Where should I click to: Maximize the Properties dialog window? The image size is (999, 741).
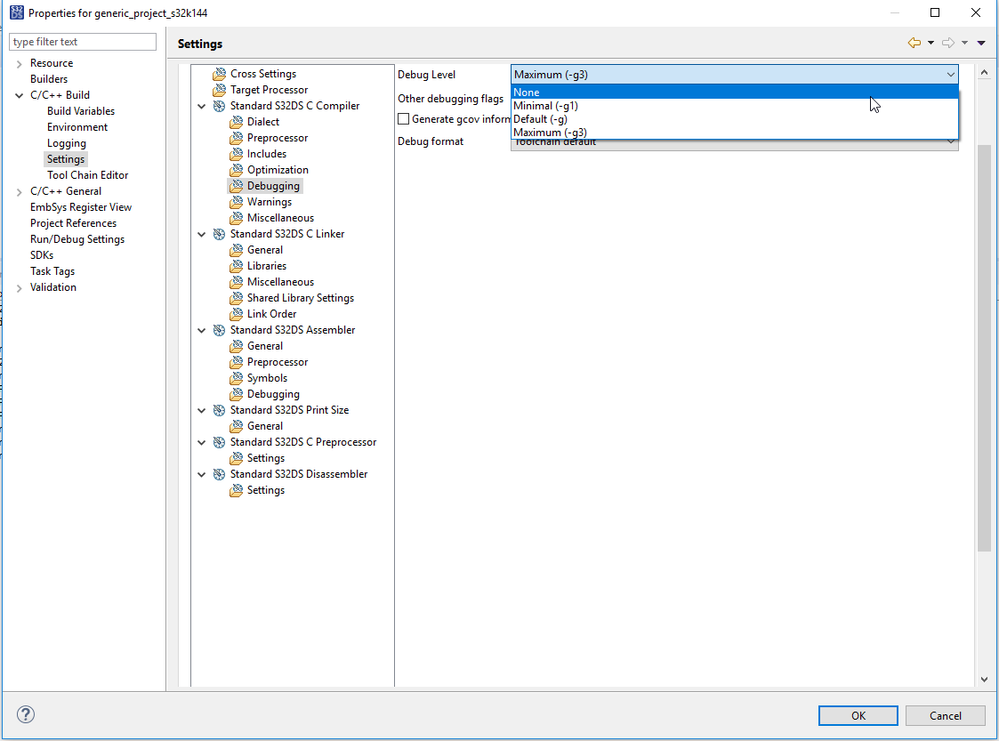pos(935,13)
